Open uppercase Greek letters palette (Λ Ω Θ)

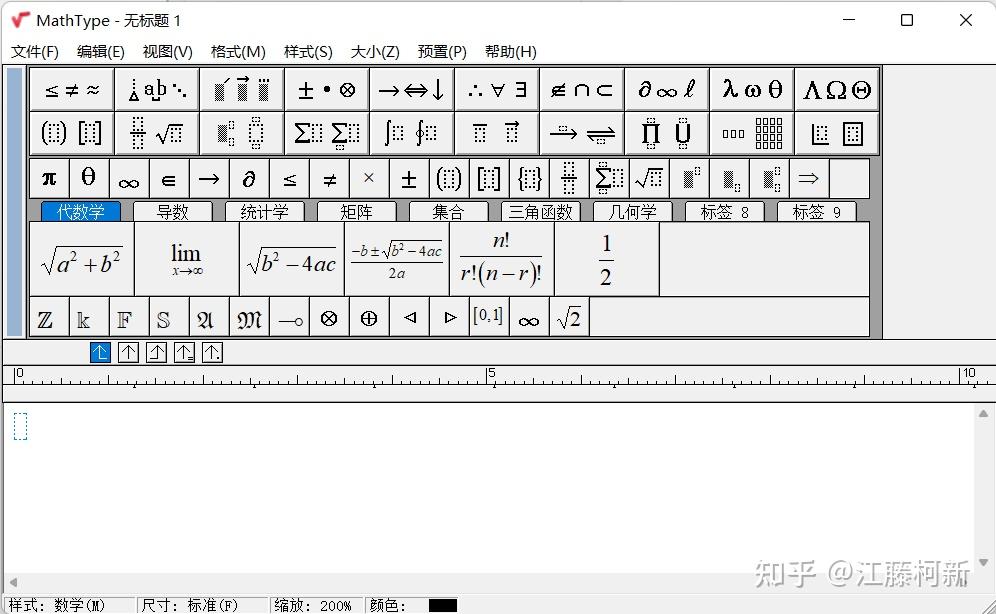click(x=837, y=90)
